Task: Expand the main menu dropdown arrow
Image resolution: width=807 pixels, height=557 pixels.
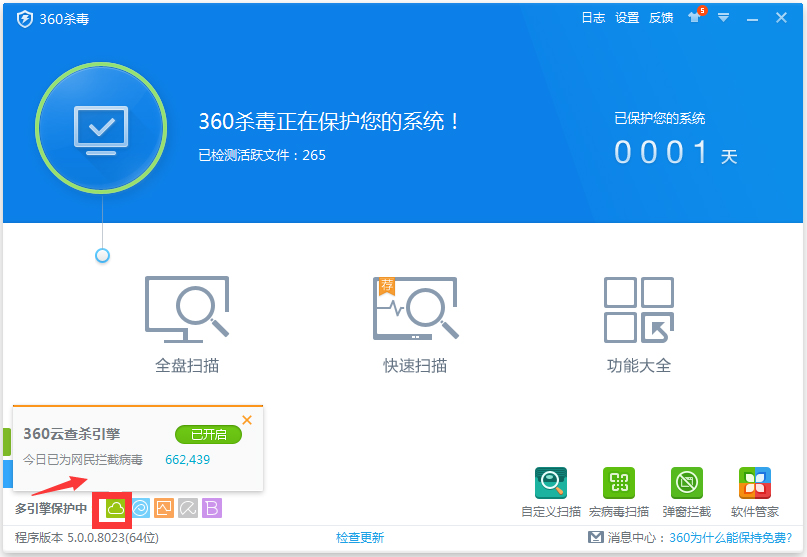Action: [x=723, y=18]
